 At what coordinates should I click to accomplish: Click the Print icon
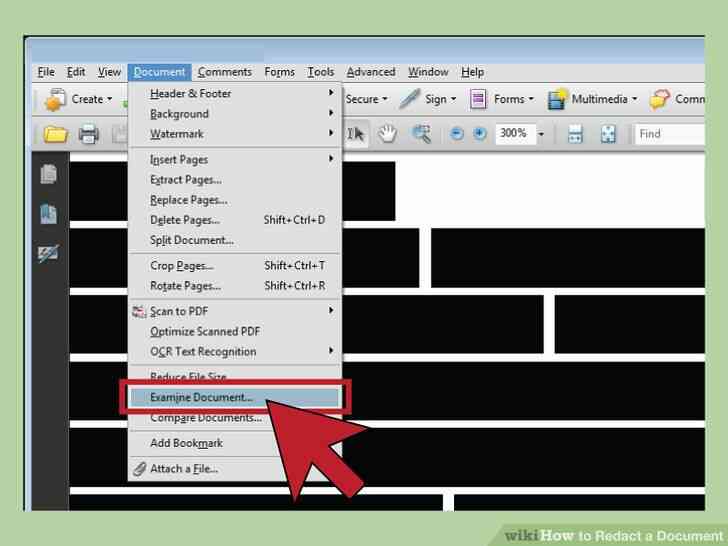[89, 134]
